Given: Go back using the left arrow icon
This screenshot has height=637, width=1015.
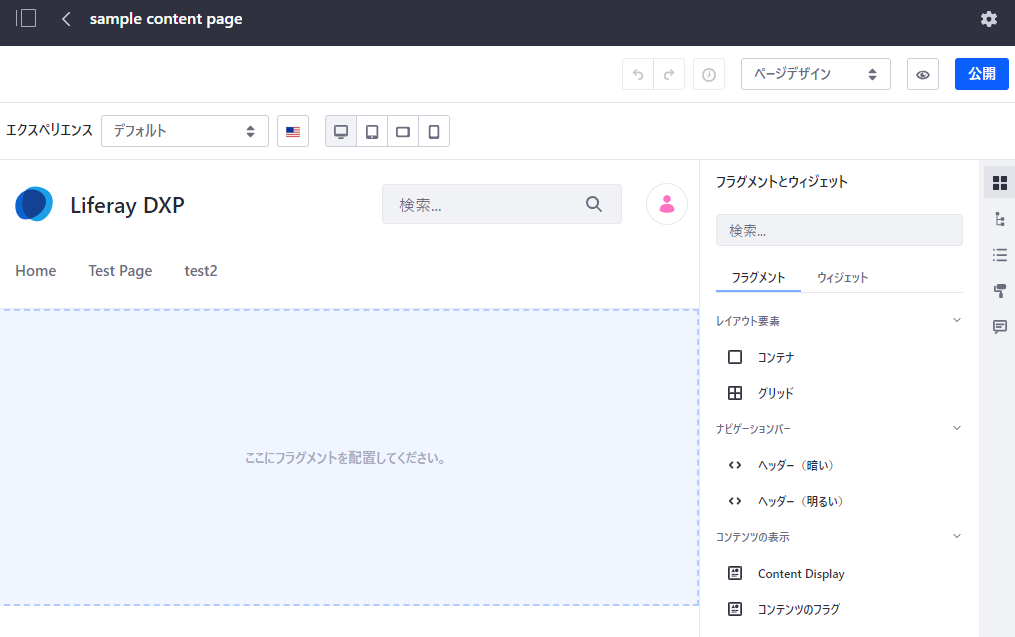Looking at the screenshot, I should pyautogui.click(x=66, y=19).
